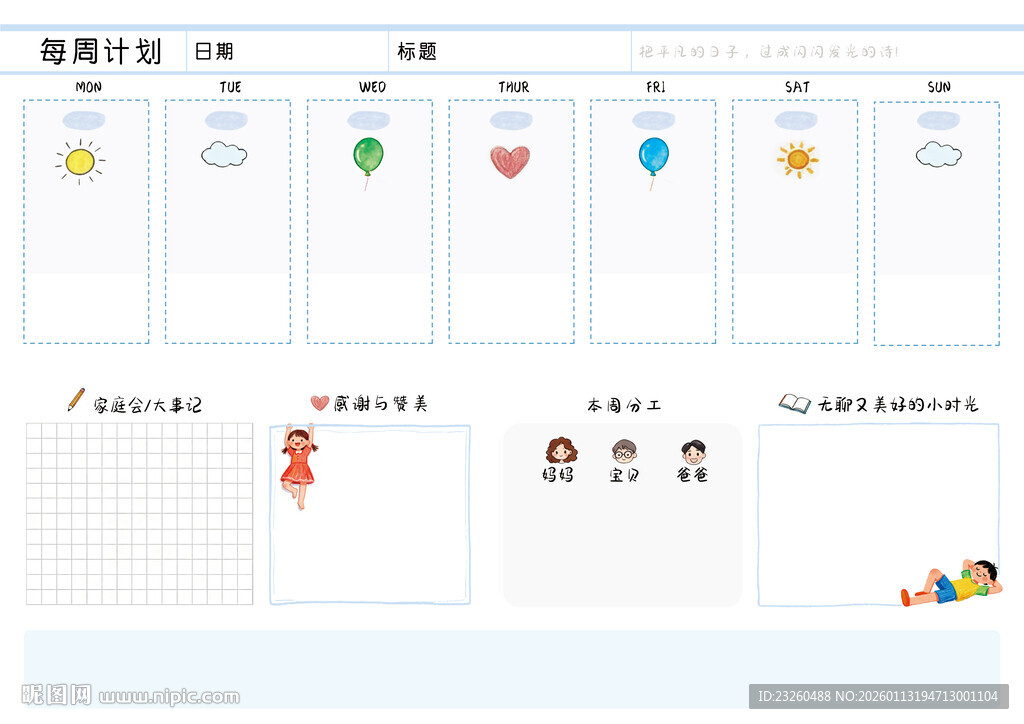The image size is (1024, 724).
Task: Click the small heart beside 感谢与赞美
Action: 319,403
